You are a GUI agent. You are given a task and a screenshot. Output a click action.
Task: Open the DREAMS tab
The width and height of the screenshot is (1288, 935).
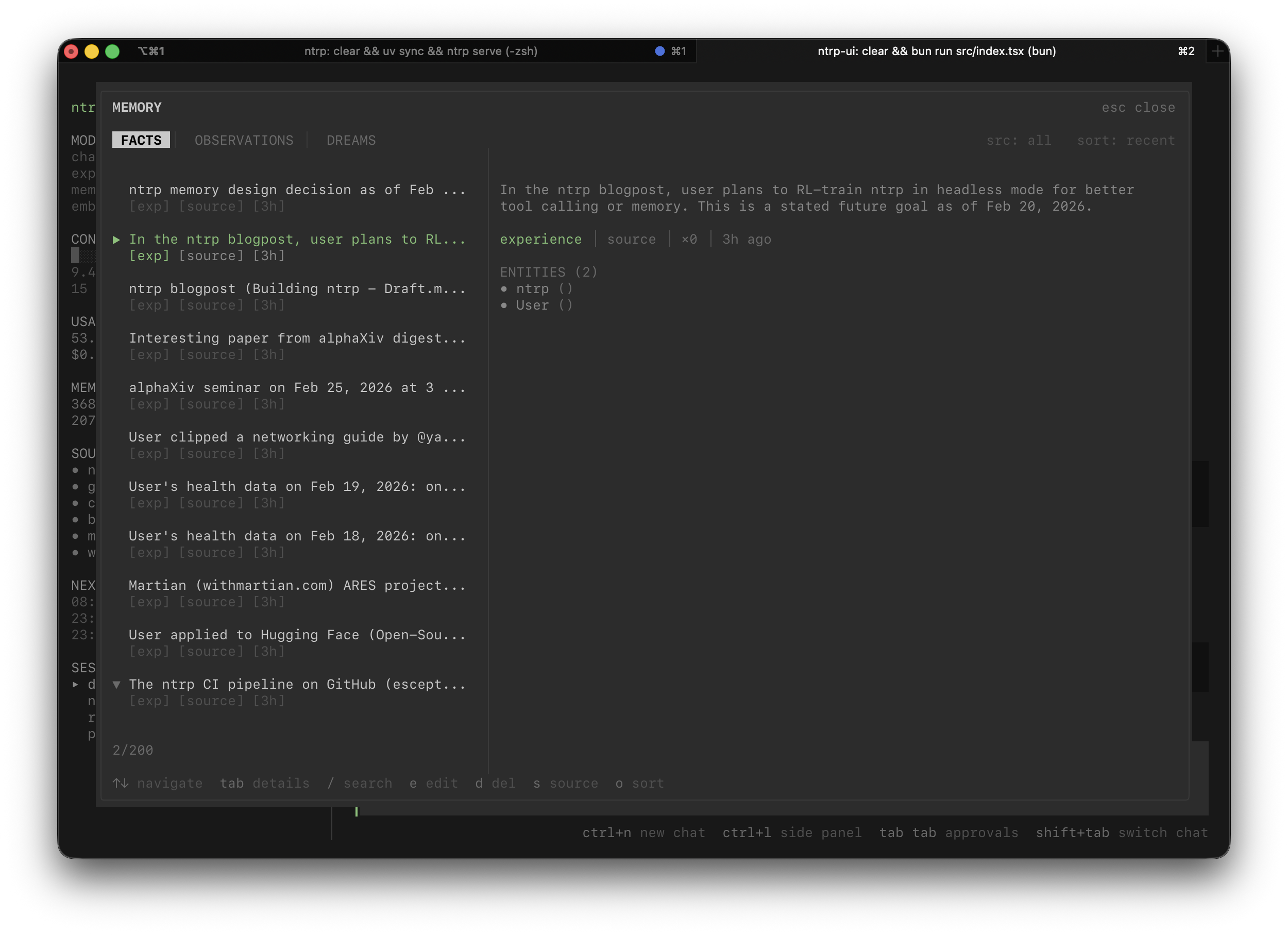(351, 140)
